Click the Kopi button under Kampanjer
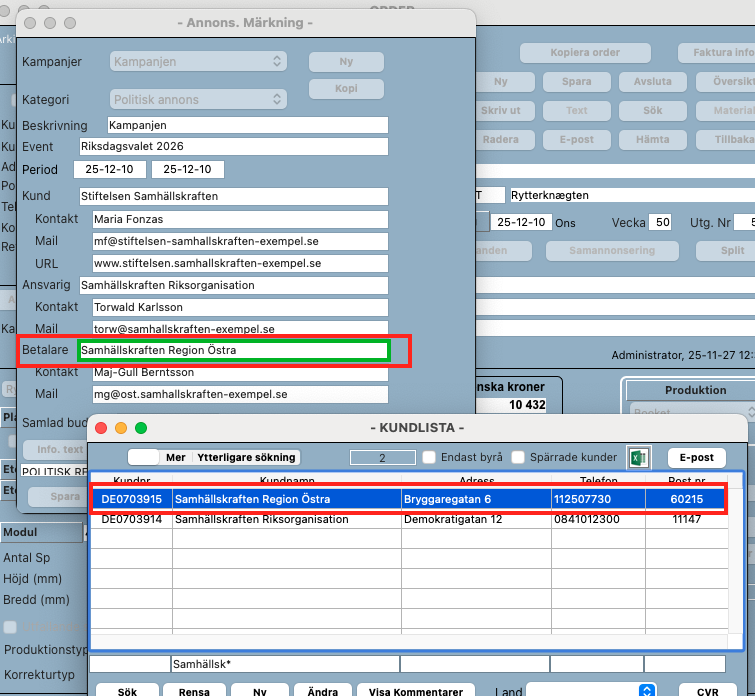The height and width of the screenshot is (696, 755). [346, 89]
